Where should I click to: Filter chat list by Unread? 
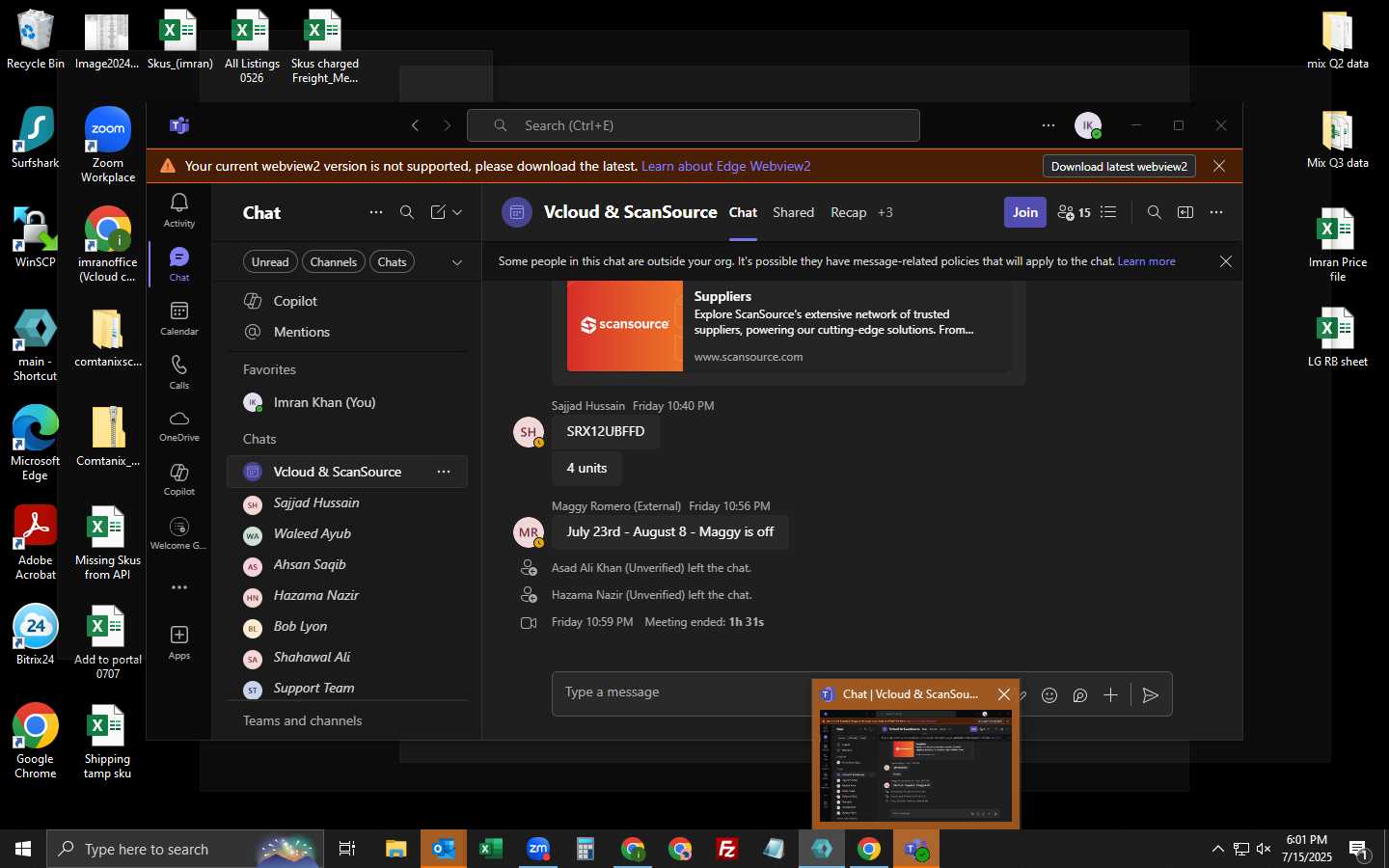point(270,262)
